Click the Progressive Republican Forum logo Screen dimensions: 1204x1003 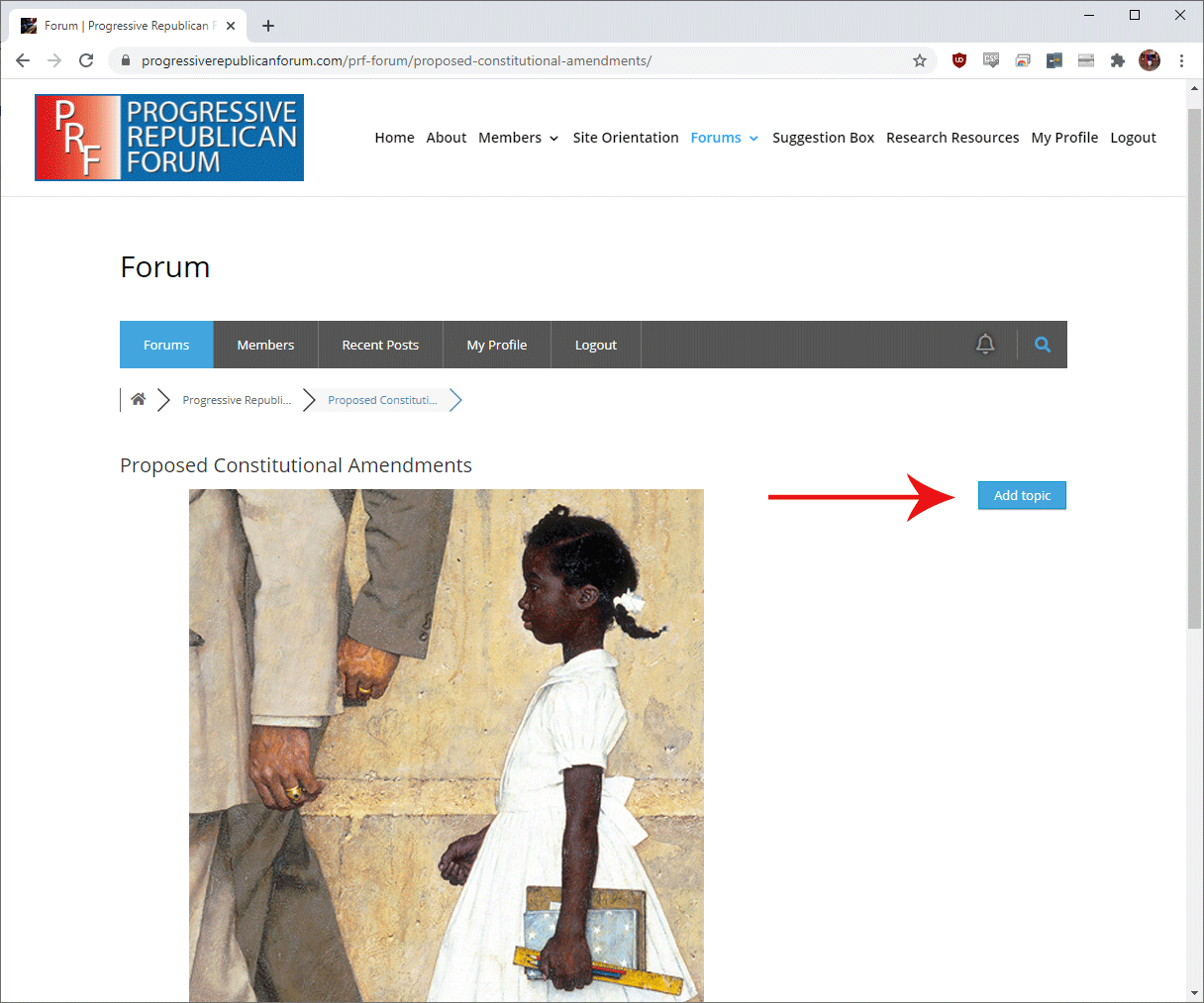(x=169, y=138)
